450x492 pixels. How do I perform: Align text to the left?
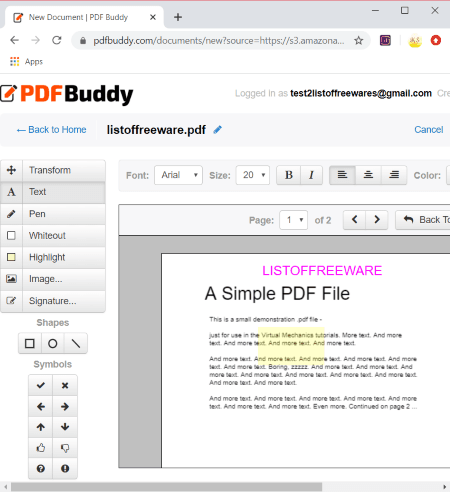click(x=342, y=175)
